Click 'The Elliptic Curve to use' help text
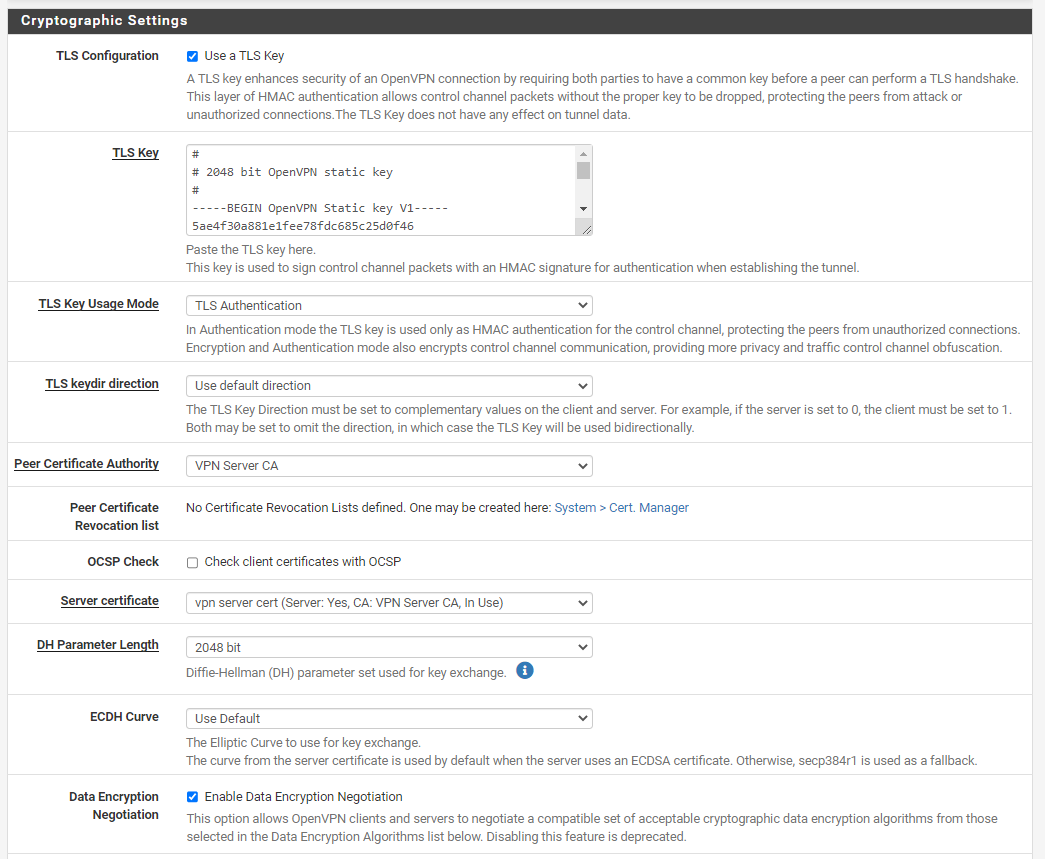The width and height of the screenshot is (1045, 859). [303, 743]
